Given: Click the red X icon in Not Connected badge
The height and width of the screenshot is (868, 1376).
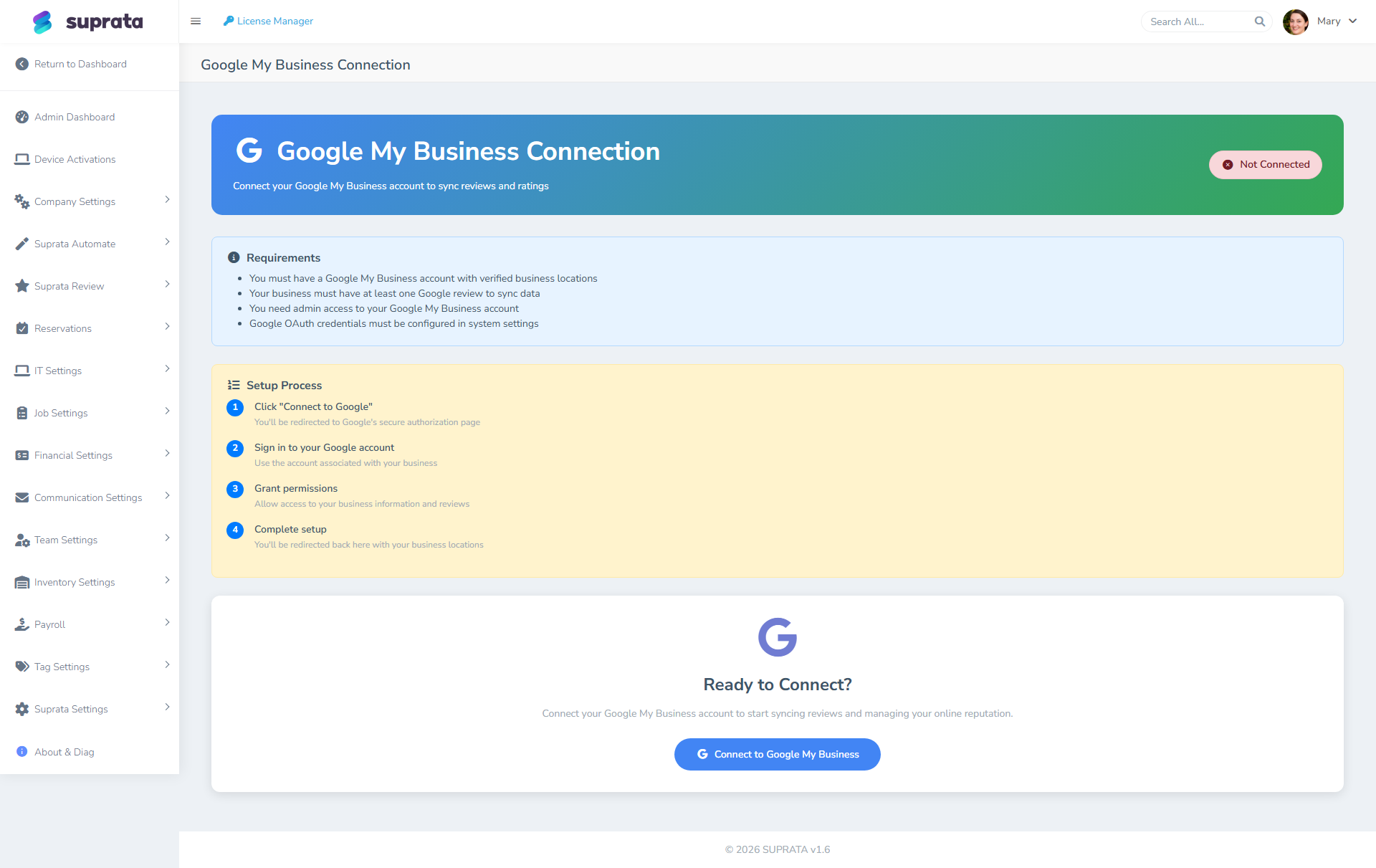Looking at the screenshot, I should click(x=1228, y=164).
